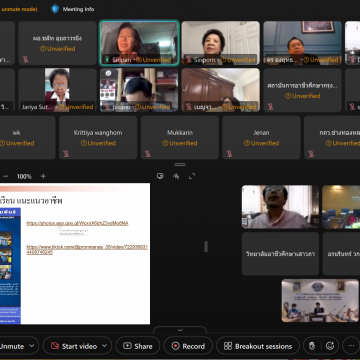Viewport: 360px width, 360px height.
Task: Unmute the microphone
Action: [12, 346]
